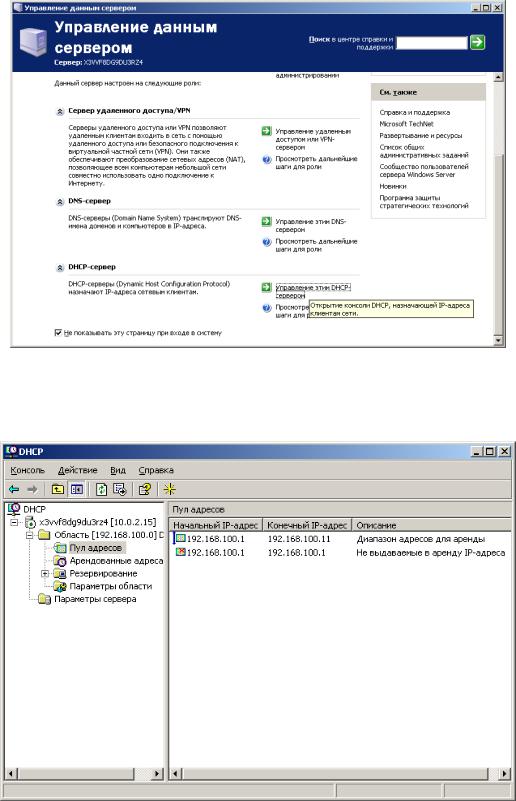516x801 pixels.
Task: Click right scroll arrow of the DHCP tree pane
Action: coord(158,773)
